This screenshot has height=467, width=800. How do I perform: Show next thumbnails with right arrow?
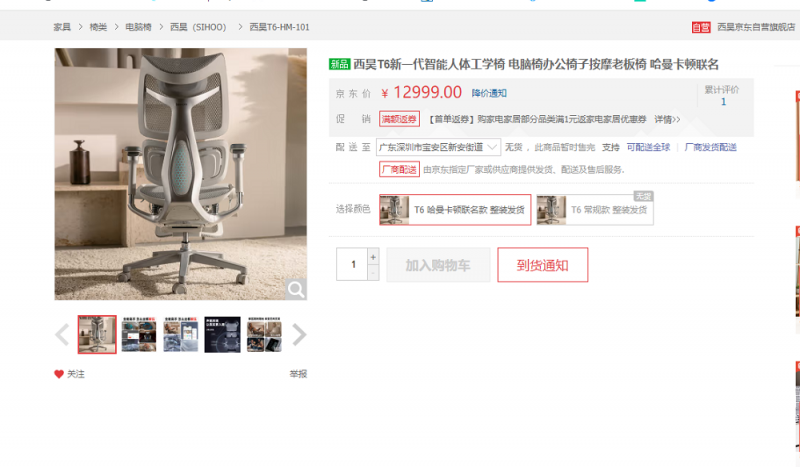click(x=299, y=335)
